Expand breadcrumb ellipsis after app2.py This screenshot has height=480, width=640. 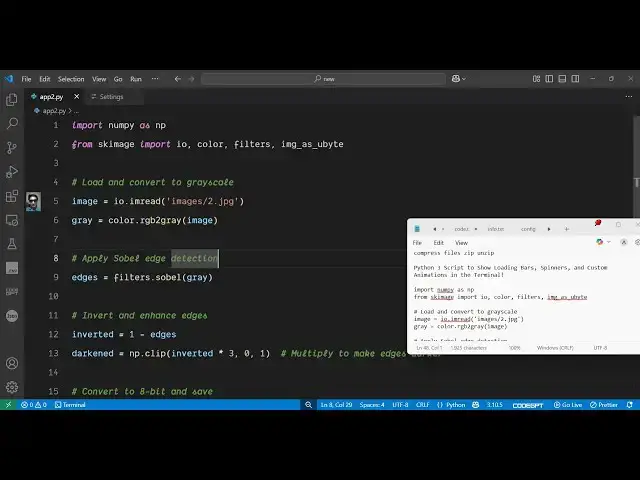(76, 111)
